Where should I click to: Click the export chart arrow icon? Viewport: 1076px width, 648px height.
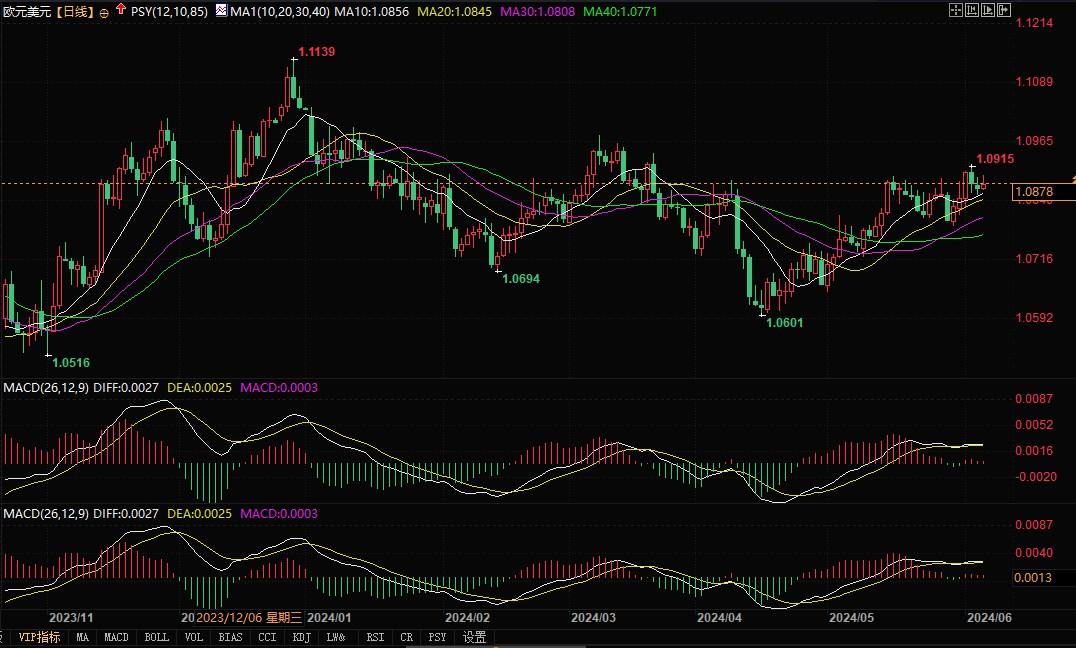[1004, 10]
